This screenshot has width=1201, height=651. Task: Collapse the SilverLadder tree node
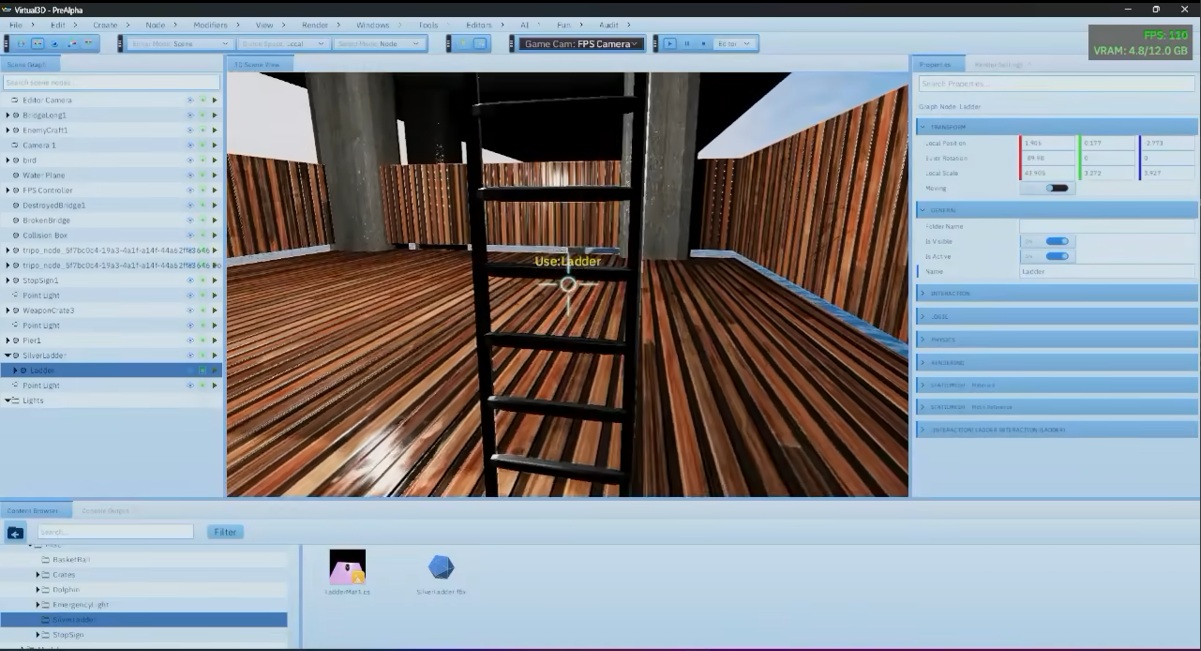7,355
